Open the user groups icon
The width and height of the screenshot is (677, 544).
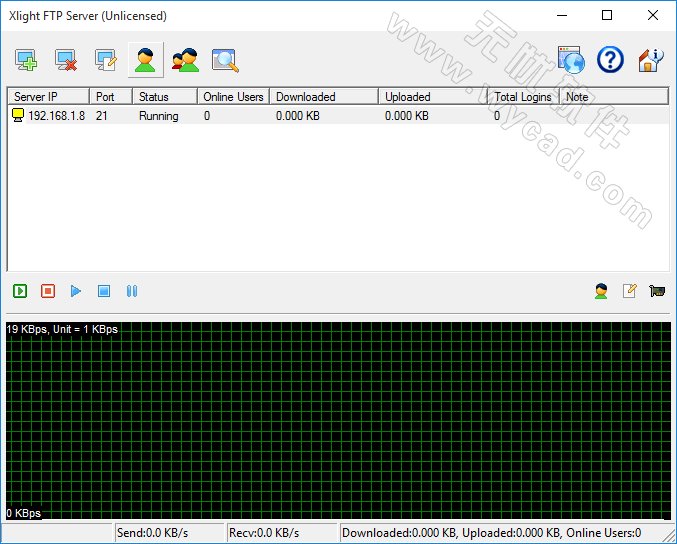coord(186,60)
